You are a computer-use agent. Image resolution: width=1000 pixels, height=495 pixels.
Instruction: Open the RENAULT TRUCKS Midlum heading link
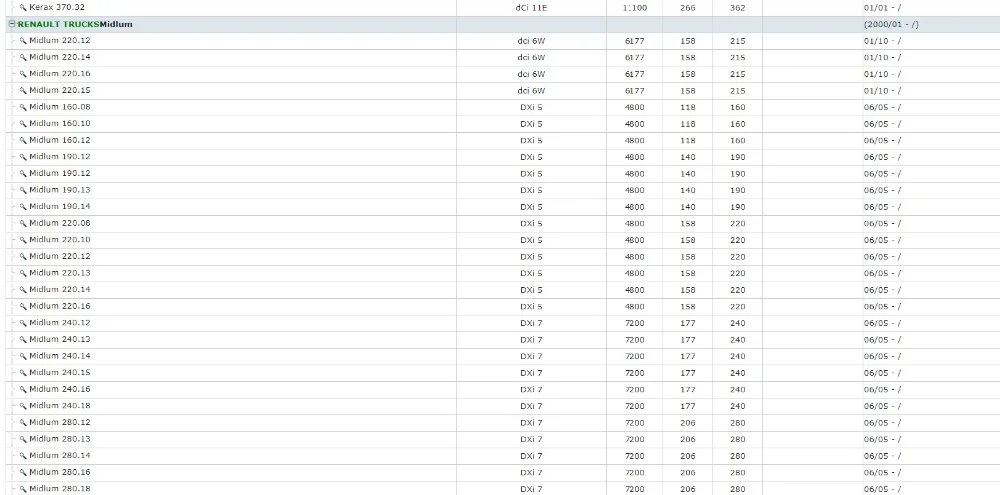pos(75,24)
